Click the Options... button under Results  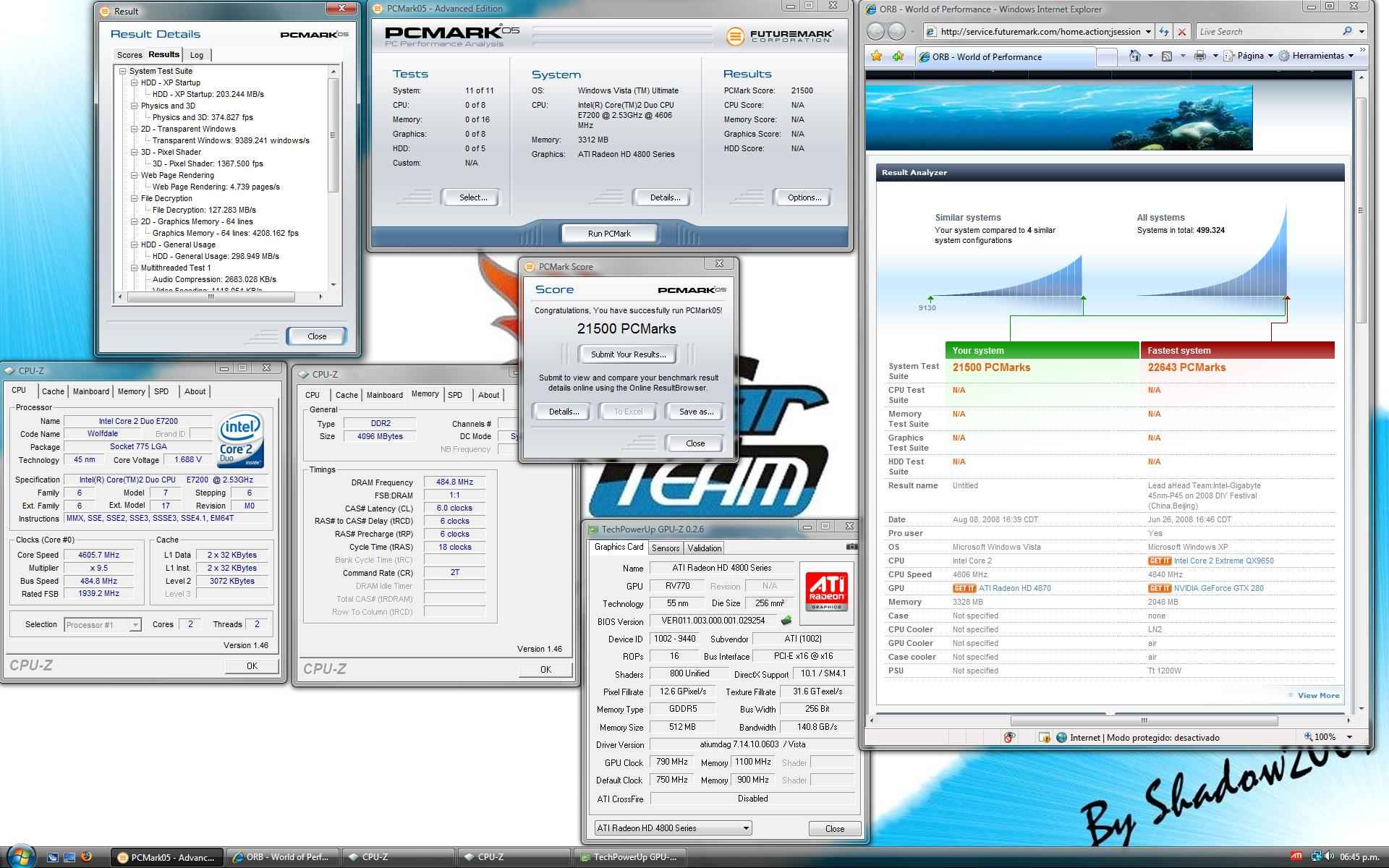(804, 197)
